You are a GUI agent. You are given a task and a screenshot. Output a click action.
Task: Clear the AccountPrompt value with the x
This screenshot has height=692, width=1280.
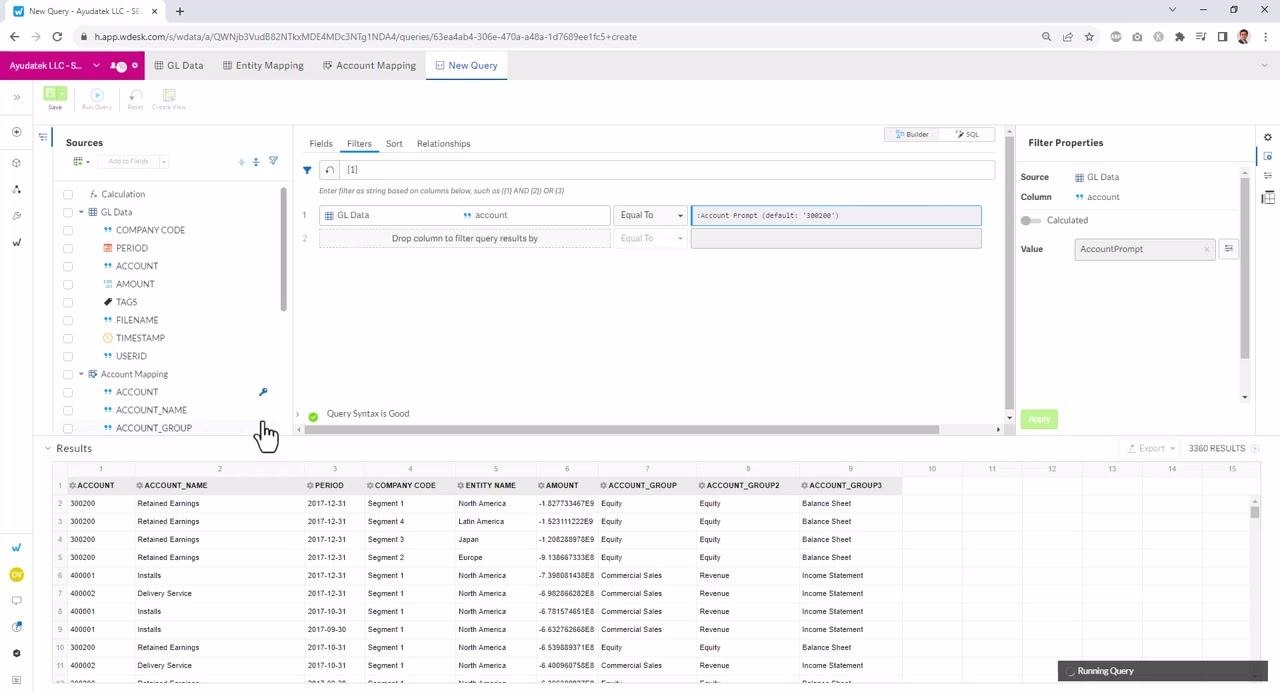pyautogui.click(x=1206, y=249)
